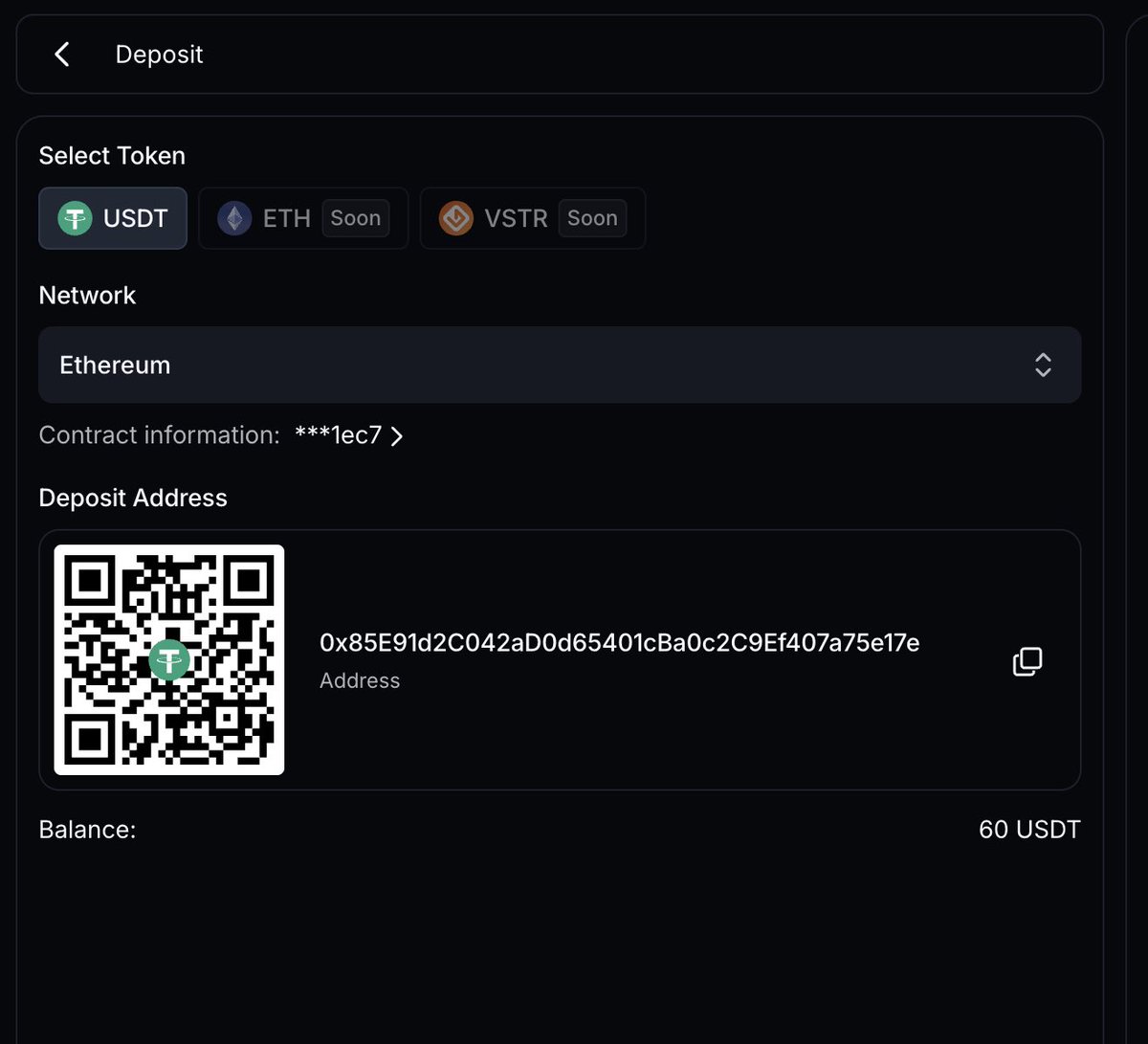Click the Network label
Image resolution: width=1148 pixels, height=1044 pixels.
pos(87,296)
